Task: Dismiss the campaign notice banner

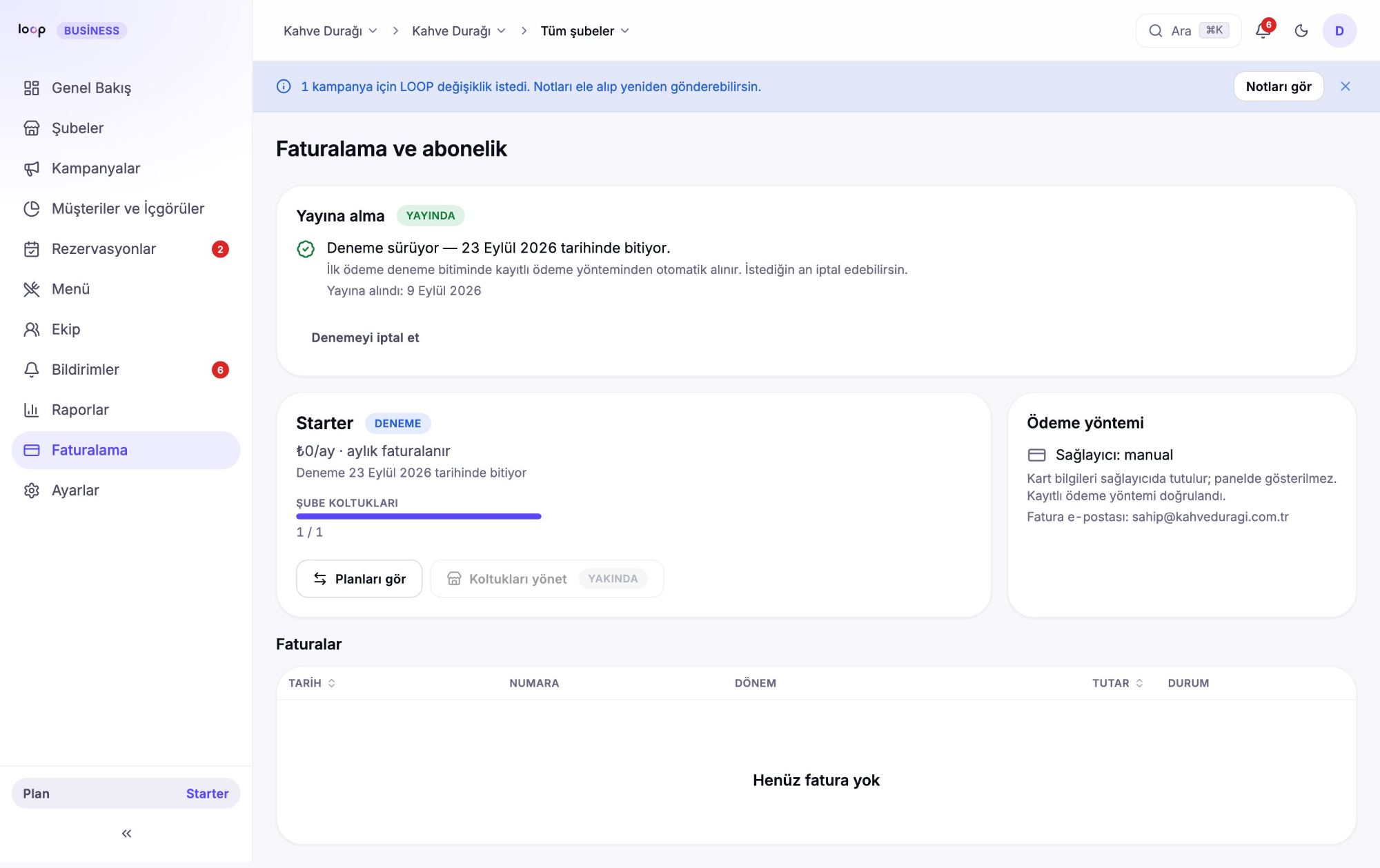Action: pyautogui.click(x=1345, y=86)
